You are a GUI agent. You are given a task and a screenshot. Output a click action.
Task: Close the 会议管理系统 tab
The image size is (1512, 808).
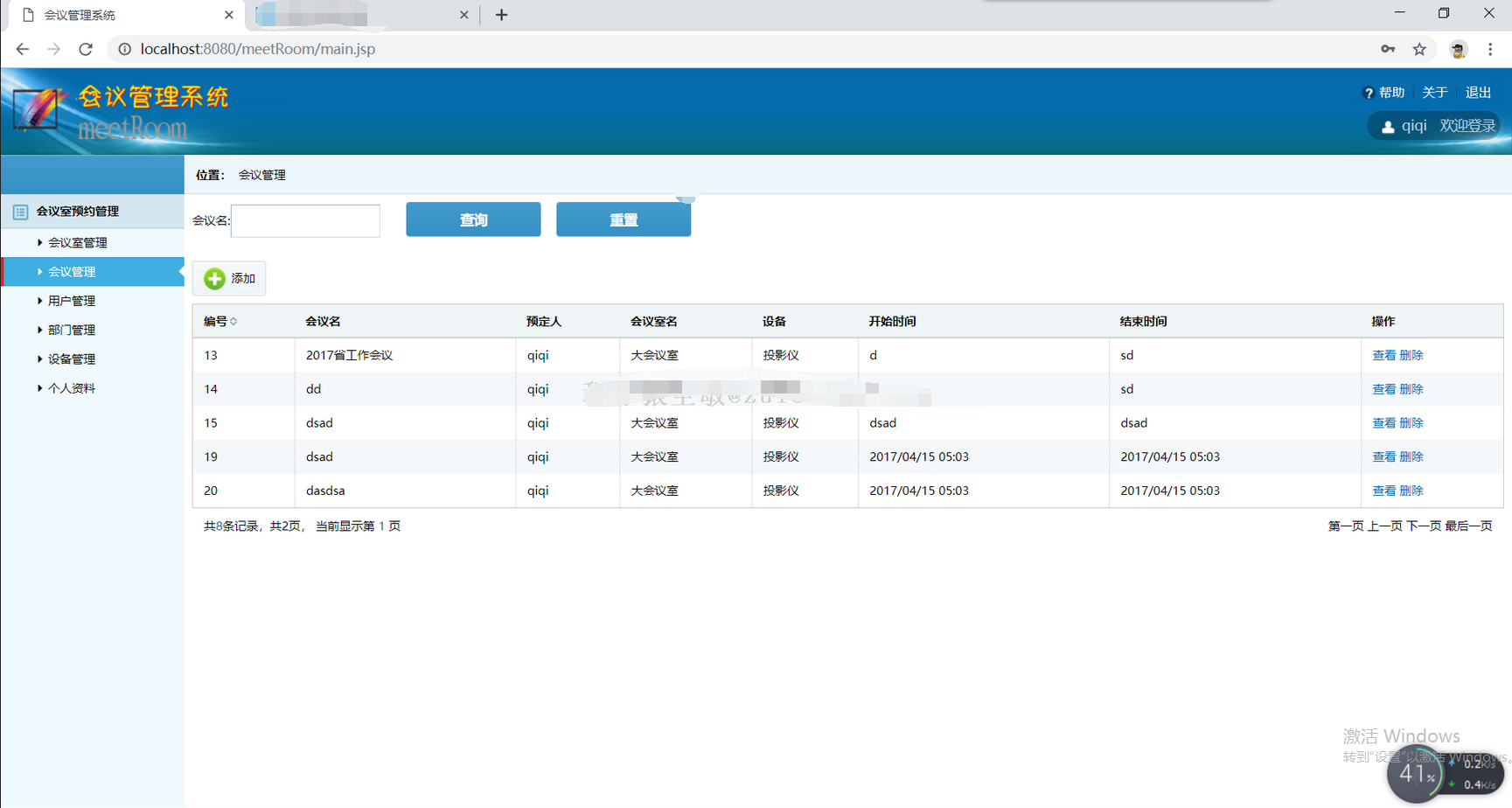[x=229, y=15]
